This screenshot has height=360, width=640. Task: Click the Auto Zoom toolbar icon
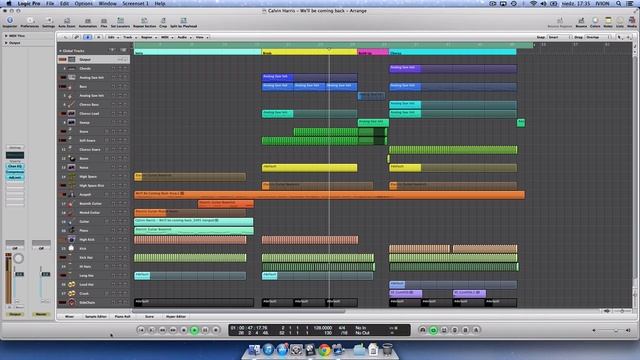[x=67, y=22]
